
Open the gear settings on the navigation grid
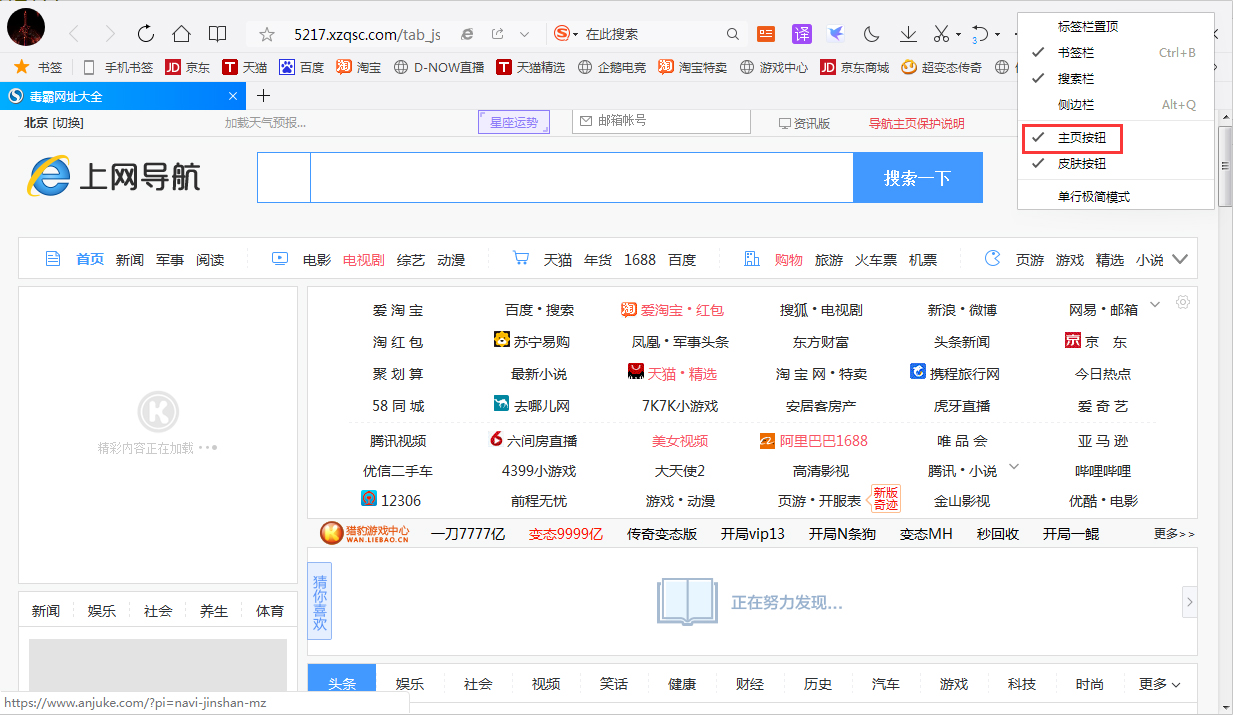pos(1183,302)
